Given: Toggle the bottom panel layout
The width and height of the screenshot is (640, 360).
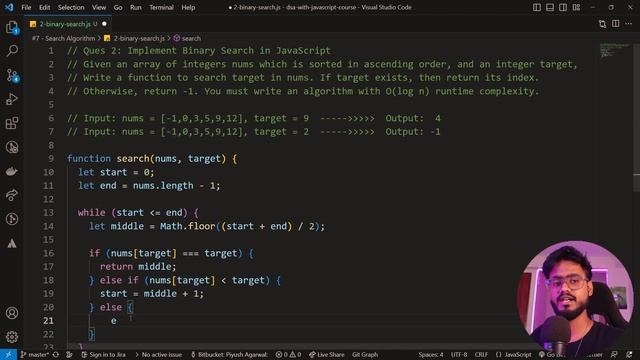Looking at the screenshot, I should [550, 7].
